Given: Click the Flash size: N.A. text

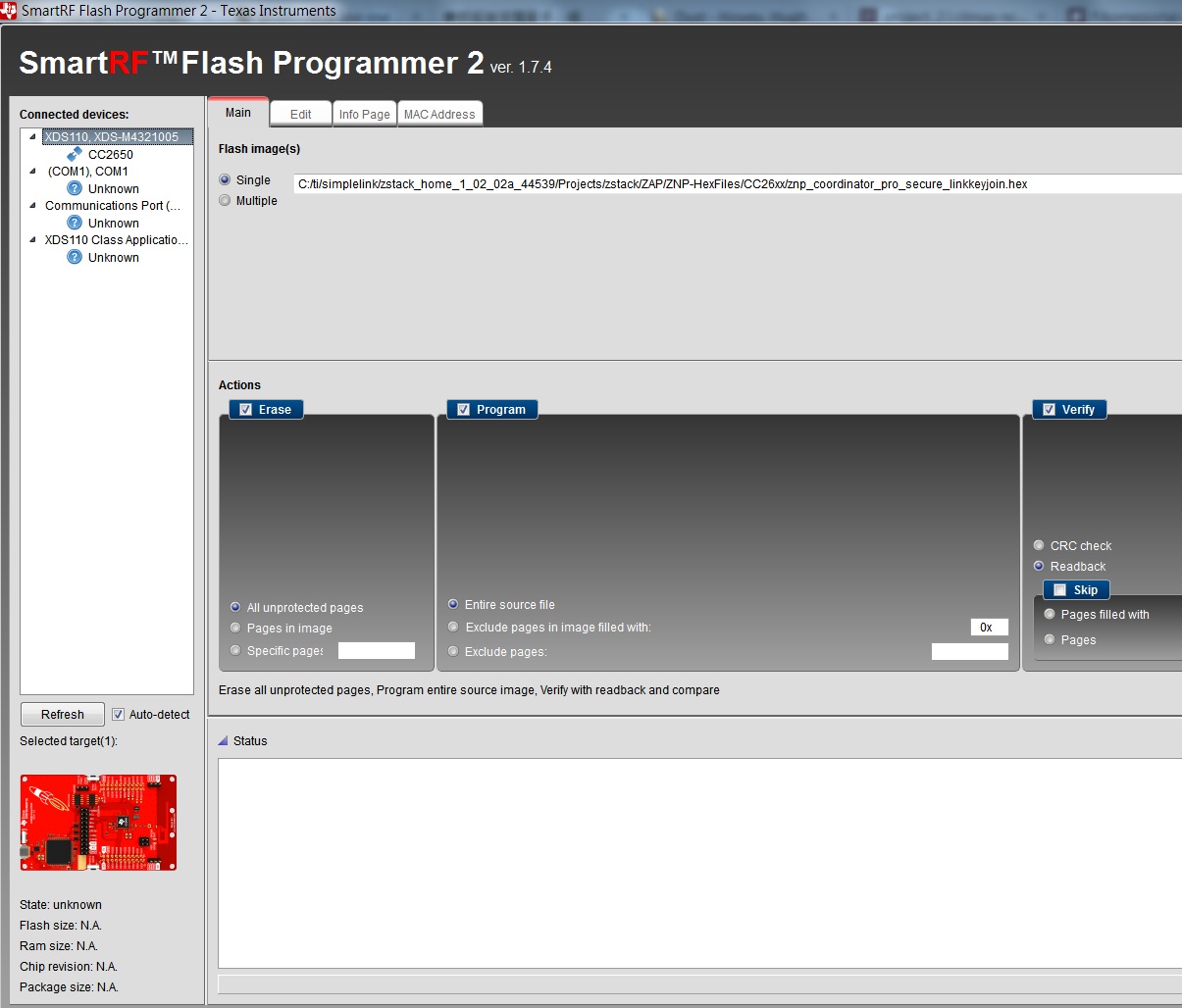Looking at the screenshot, I should pyautogui.click(x=61, y=926).
